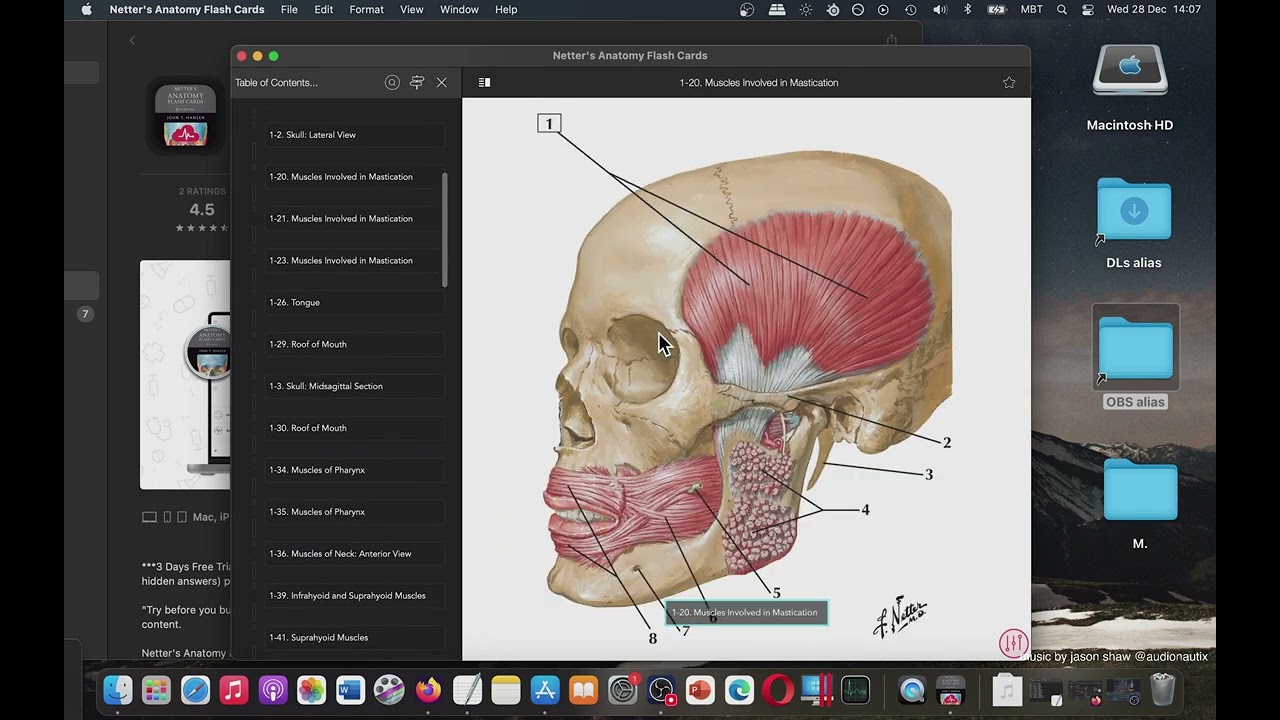The width and height of the screenshot is (1280, 720).
Task: Select '1-3. Skull: Midsagittal Section' card
Action: tap(355, 387)
